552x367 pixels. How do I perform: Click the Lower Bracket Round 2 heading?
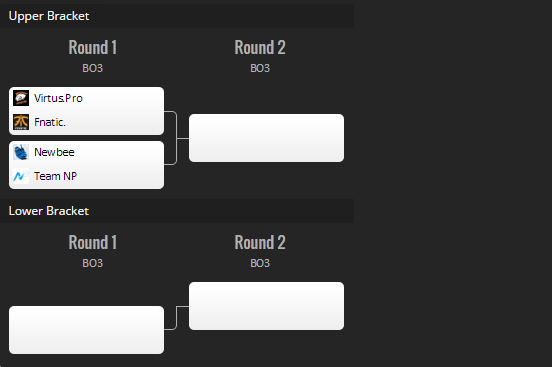[260, 243]
